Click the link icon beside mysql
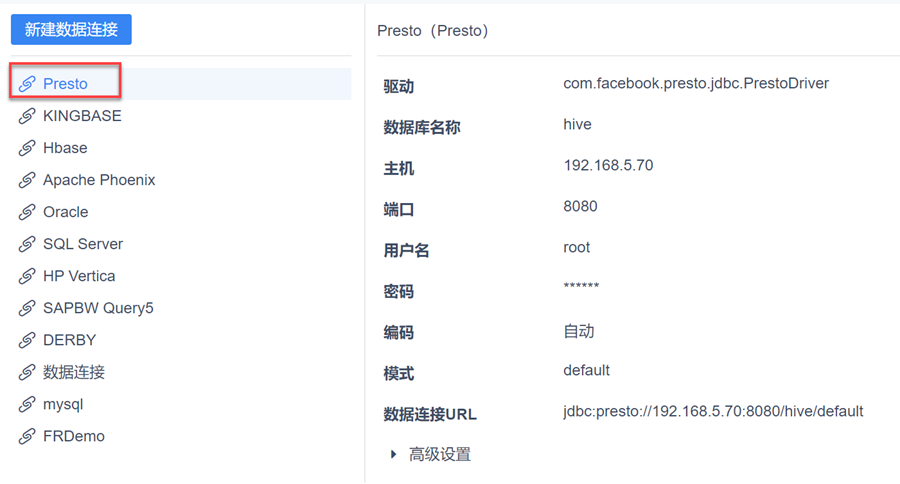900x484 pixels. [x=28, y=404]
